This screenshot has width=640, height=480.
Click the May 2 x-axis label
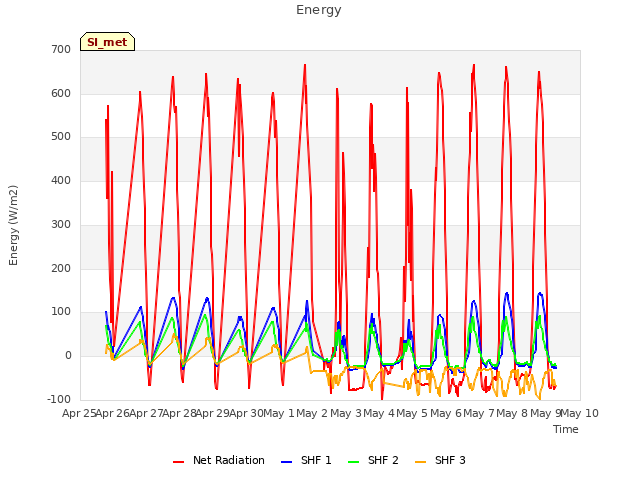click(312, 413)
